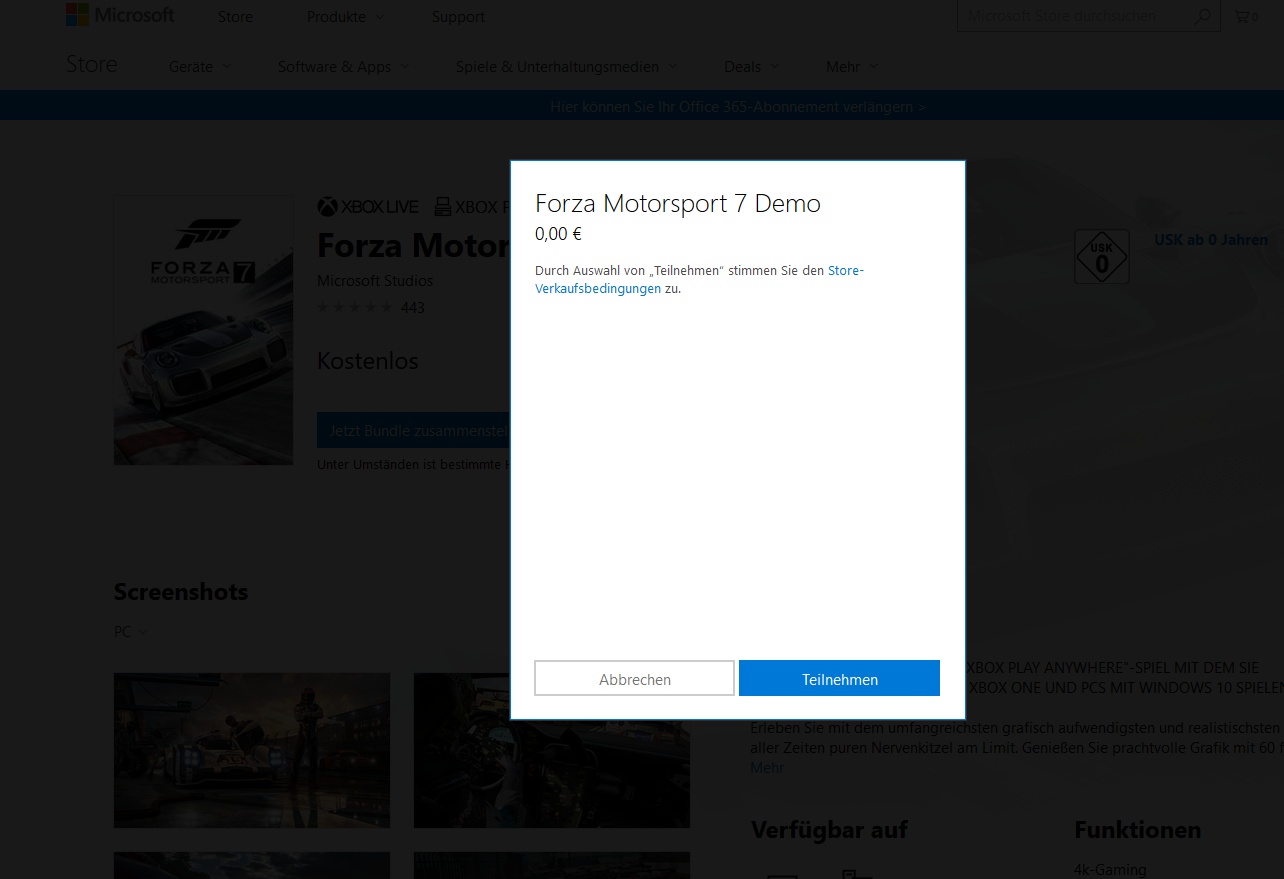Open the second screenshot thumbnail showing car interior
The width and height of the screenshot is (1284, 879).
[x=552, y=750]
